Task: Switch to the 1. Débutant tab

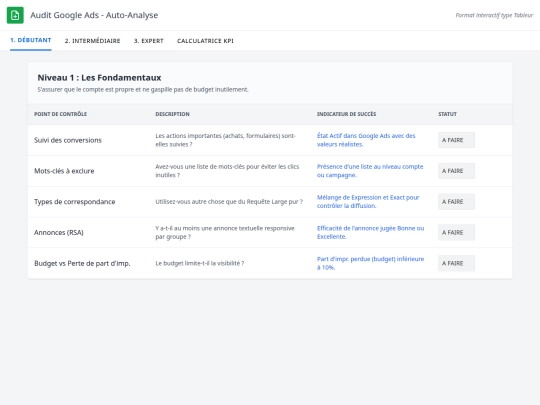Action: click(31, 40)
